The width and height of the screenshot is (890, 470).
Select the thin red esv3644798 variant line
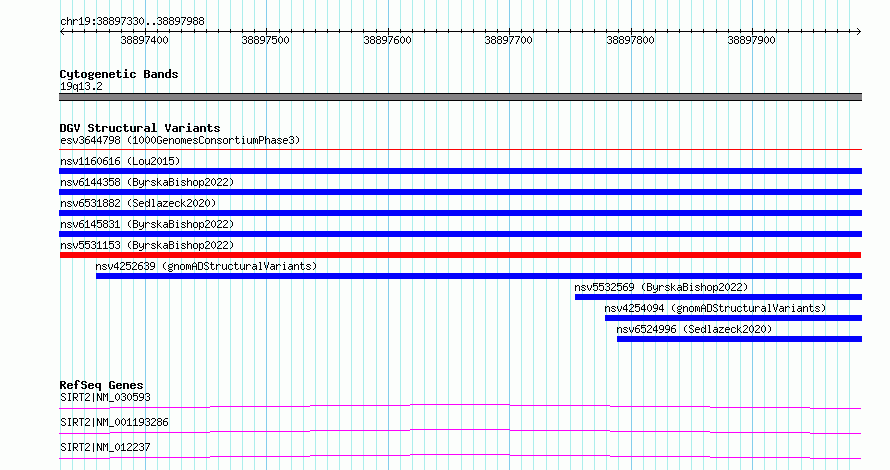click(x=460, y=150)
